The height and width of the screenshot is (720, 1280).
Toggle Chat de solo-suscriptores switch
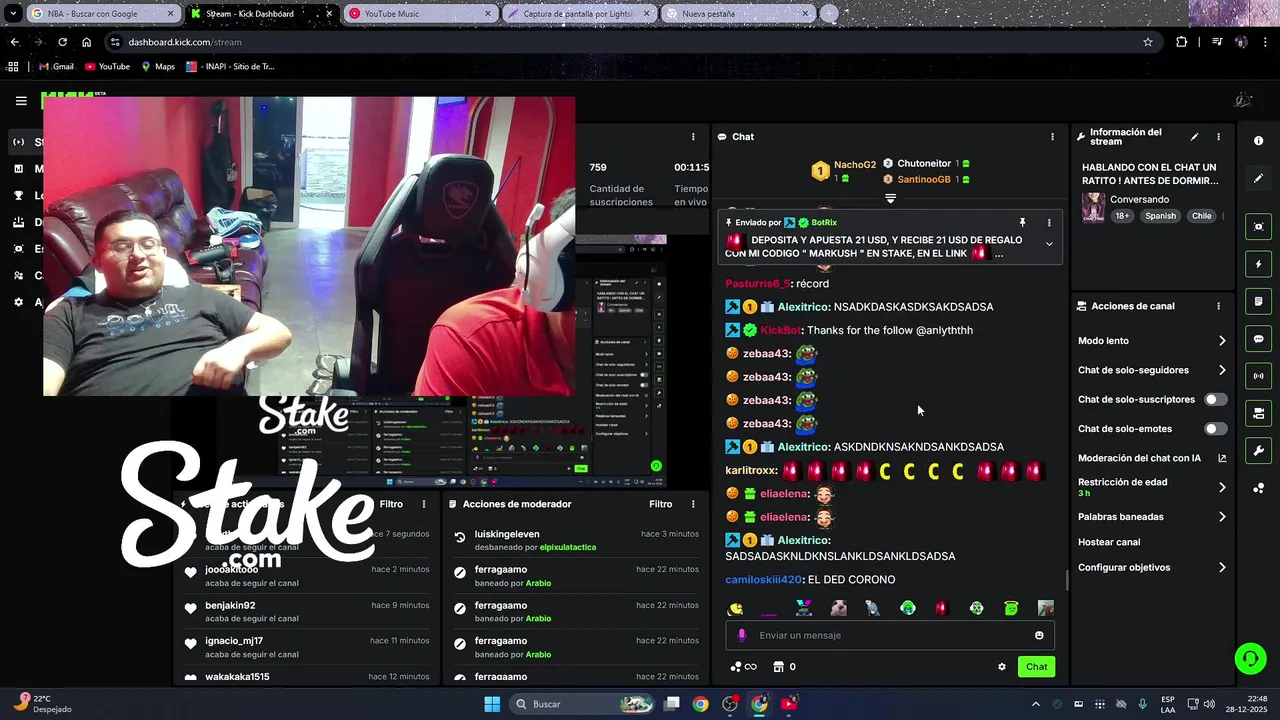pyautogui.click(x=1215, y=399)
